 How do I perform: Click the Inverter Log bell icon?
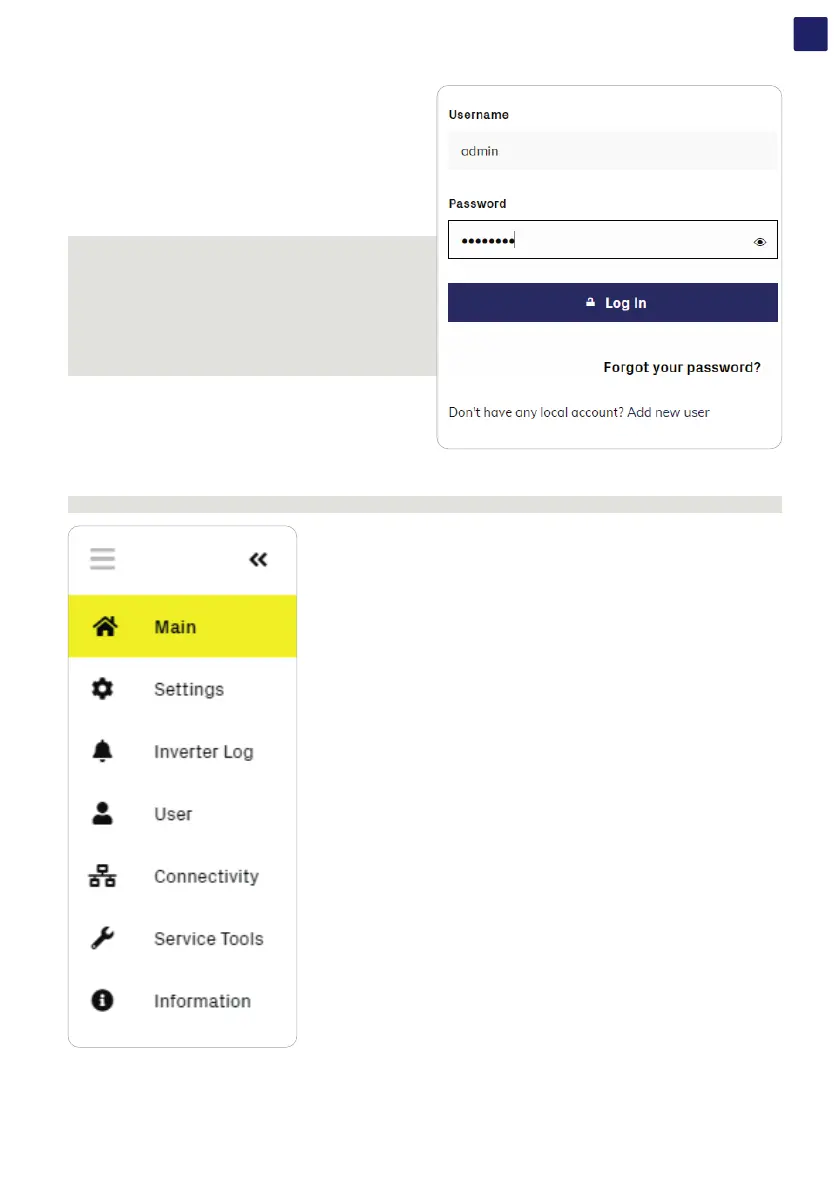click(x=102, y=752)
